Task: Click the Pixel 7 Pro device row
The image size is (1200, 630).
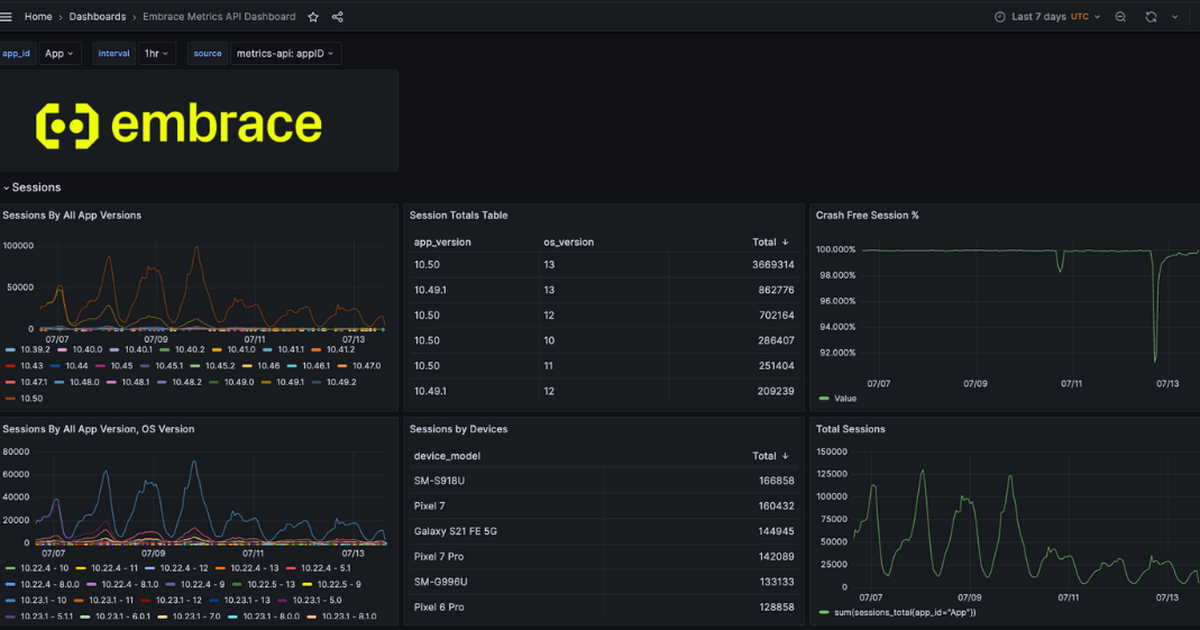Action: pyautogui.click(x=602, y=557)
